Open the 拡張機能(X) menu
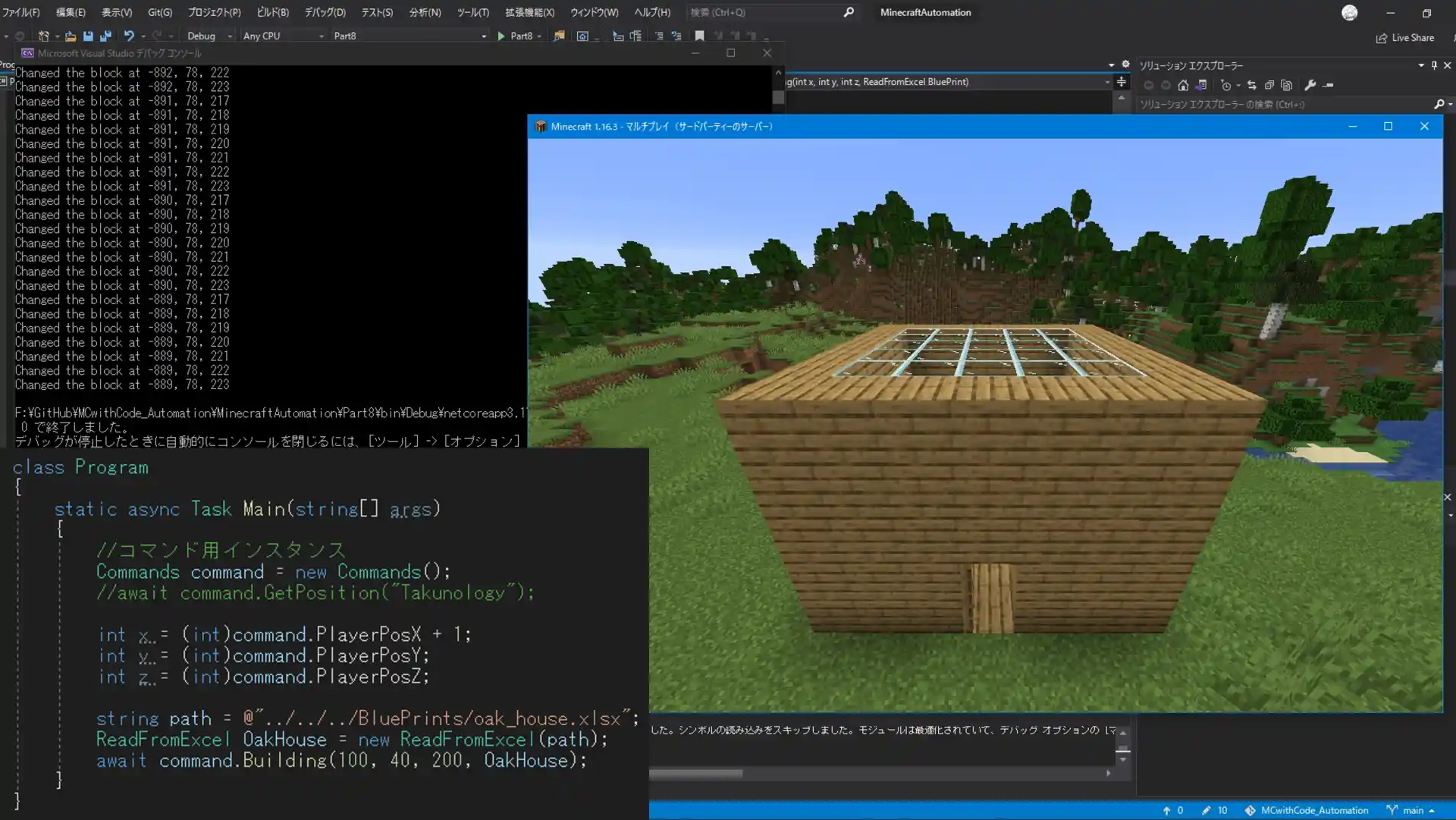Viewport: 1456px width, 820px height. point(529,12)
